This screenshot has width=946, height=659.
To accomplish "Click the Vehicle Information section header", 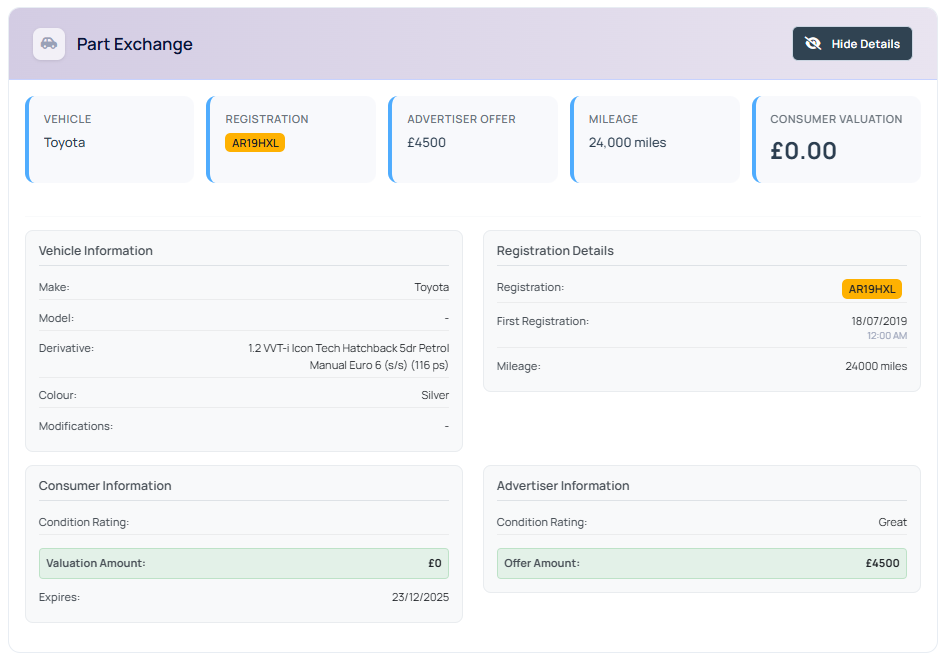I will tap(96, 251).
